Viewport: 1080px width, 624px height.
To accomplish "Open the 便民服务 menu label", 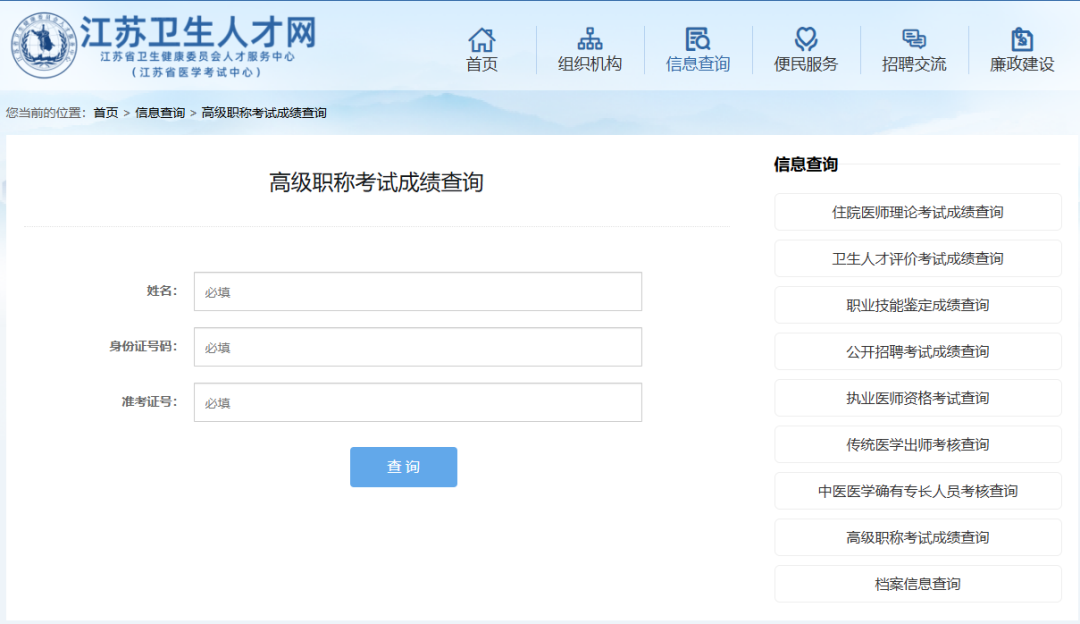I will point(806,64).
